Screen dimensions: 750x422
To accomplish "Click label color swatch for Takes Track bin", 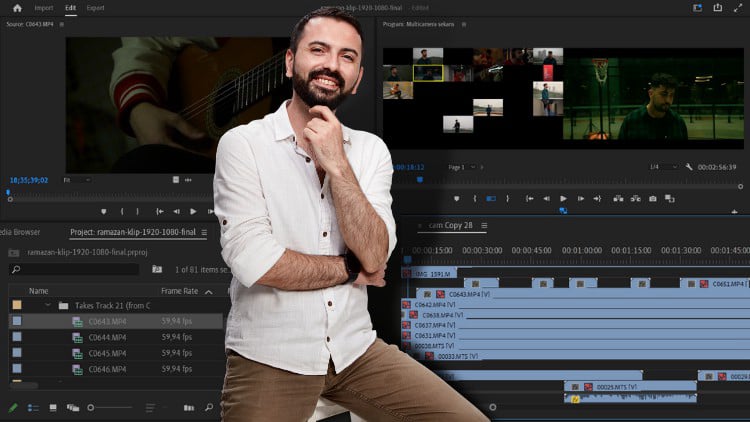I will click(17, 305).
